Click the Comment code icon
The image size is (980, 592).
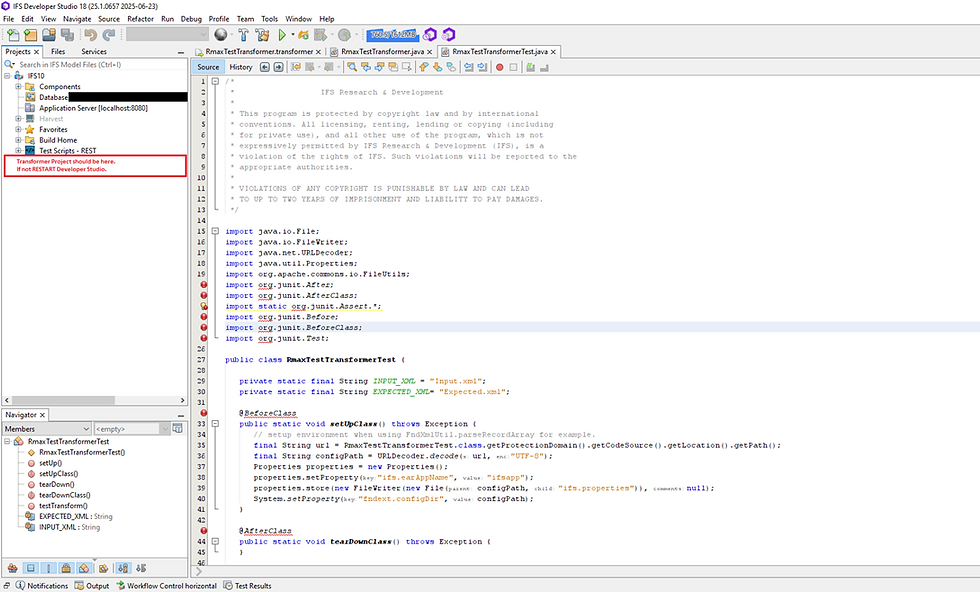coord(530,67)
